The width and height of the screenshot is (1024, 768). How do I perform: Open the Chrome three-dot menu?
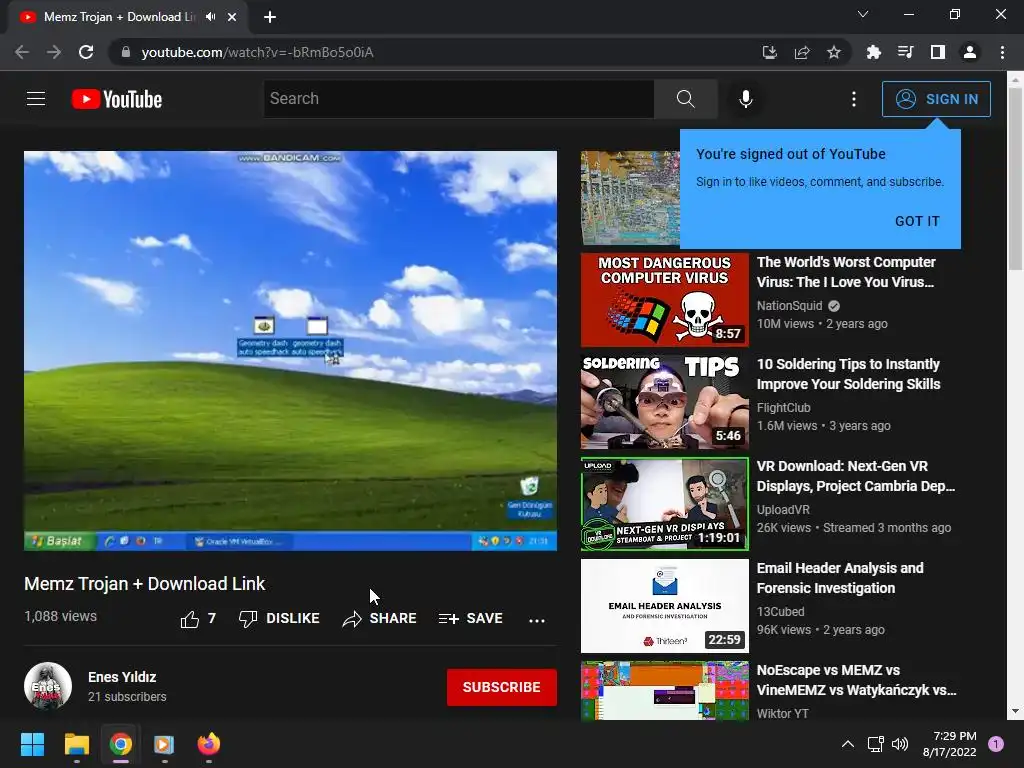1002,52
